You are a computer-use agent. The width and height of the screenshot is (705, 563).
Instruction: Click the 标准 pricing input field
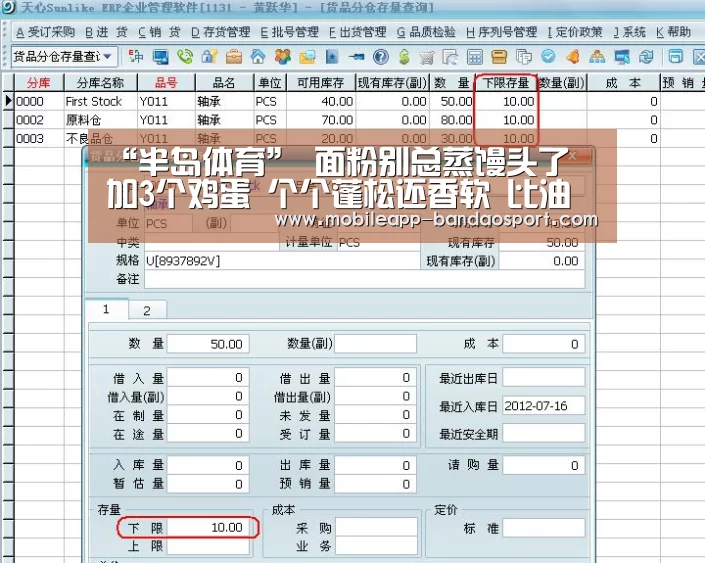544,528
